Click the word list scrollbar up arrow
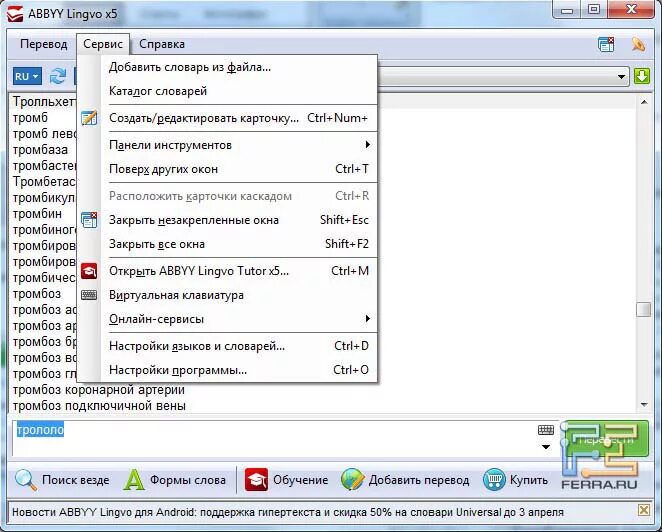This screenshot has height=532, width=662. [644, 102]
